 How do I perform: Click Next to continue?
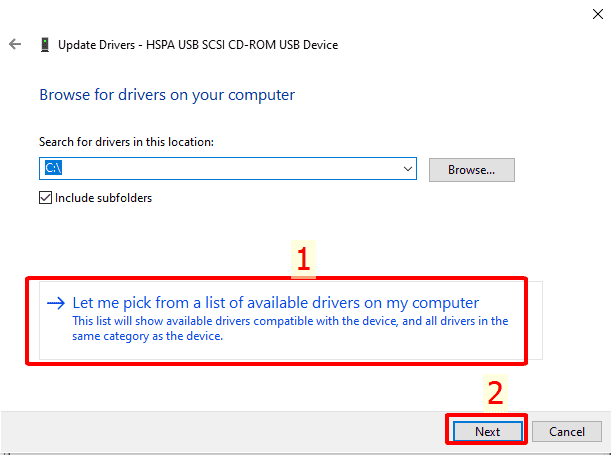point(487,431)
